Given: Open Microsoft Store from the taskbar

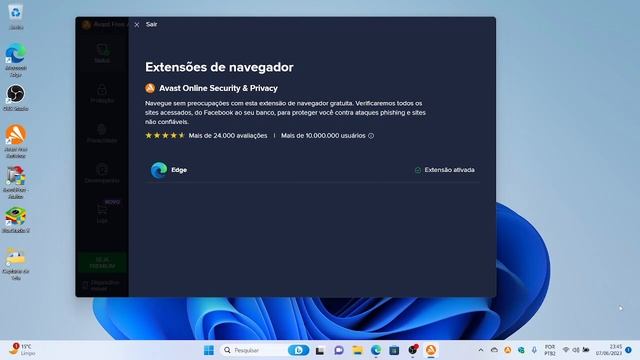Looking at the screenshot, I should (394, 350).
